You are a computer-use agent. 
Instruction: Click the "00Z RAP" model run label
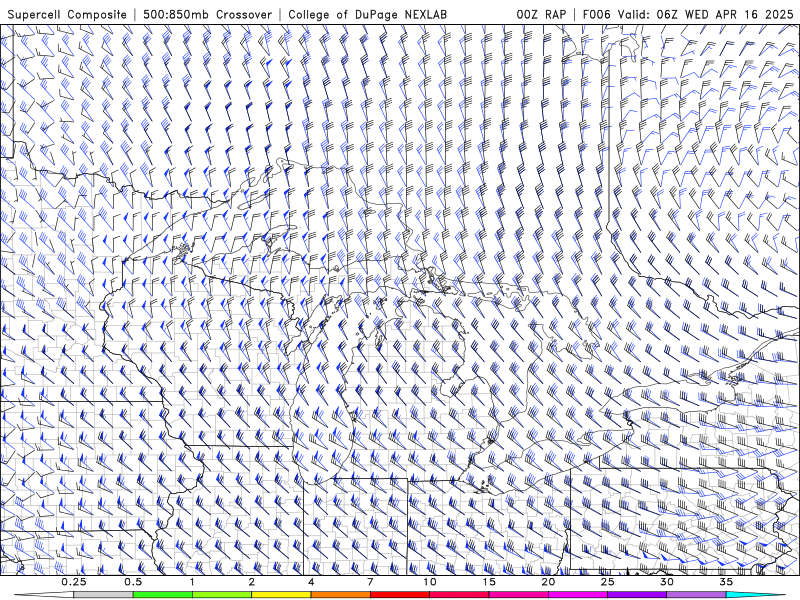(x=541, y=15)
